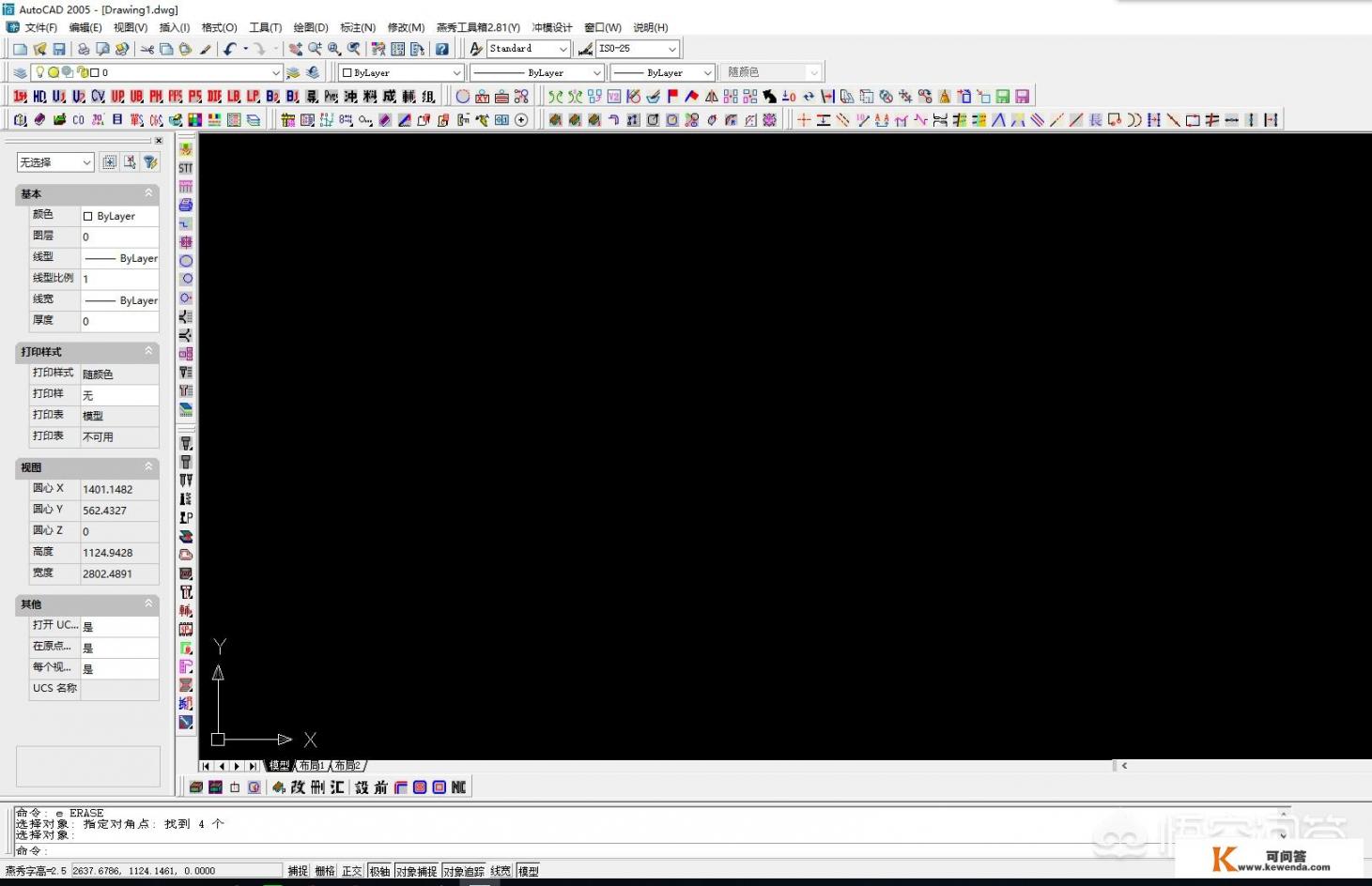The width and height of the screenshot is (1372, 886).
Task: Open the Layer Properties Manager icon
Action: [x=19, y=72]
